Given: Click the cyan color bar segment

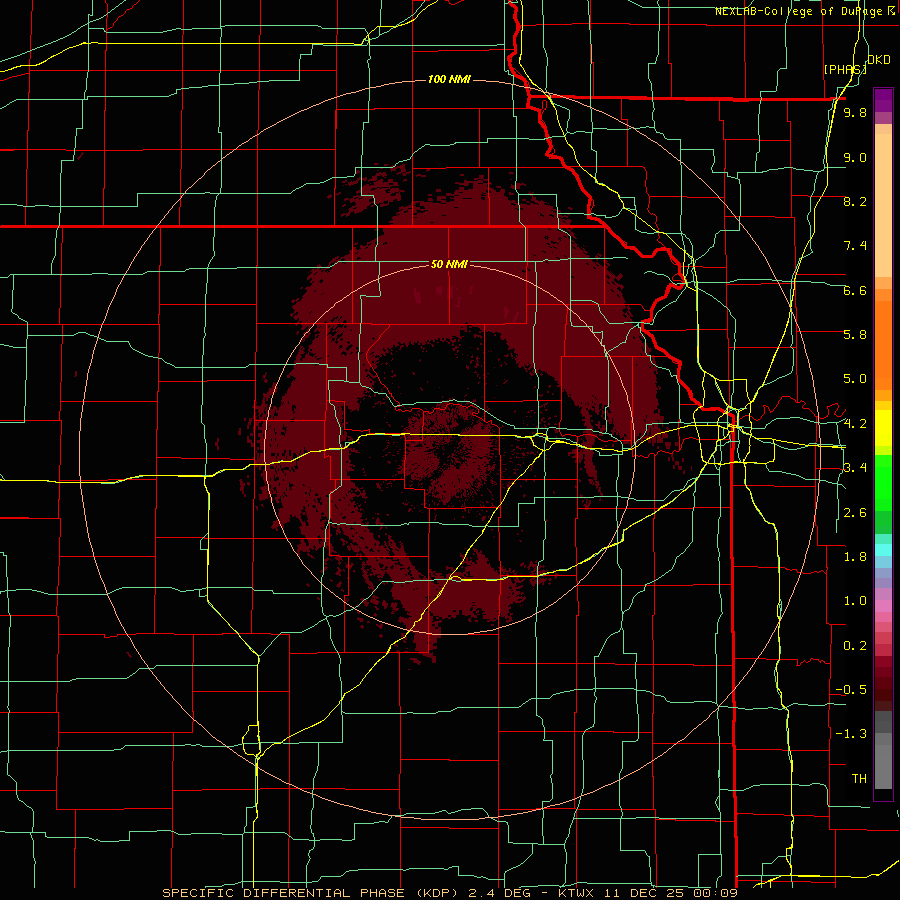Looking at the screenshot, I should pos(883,550).
